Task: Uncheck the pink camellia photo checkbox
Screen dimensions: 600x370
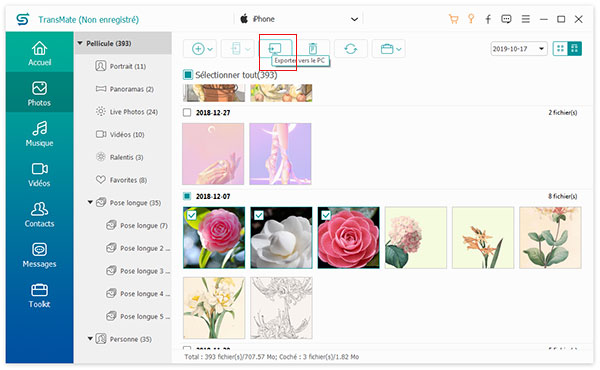Action: [x=192, y=215]
